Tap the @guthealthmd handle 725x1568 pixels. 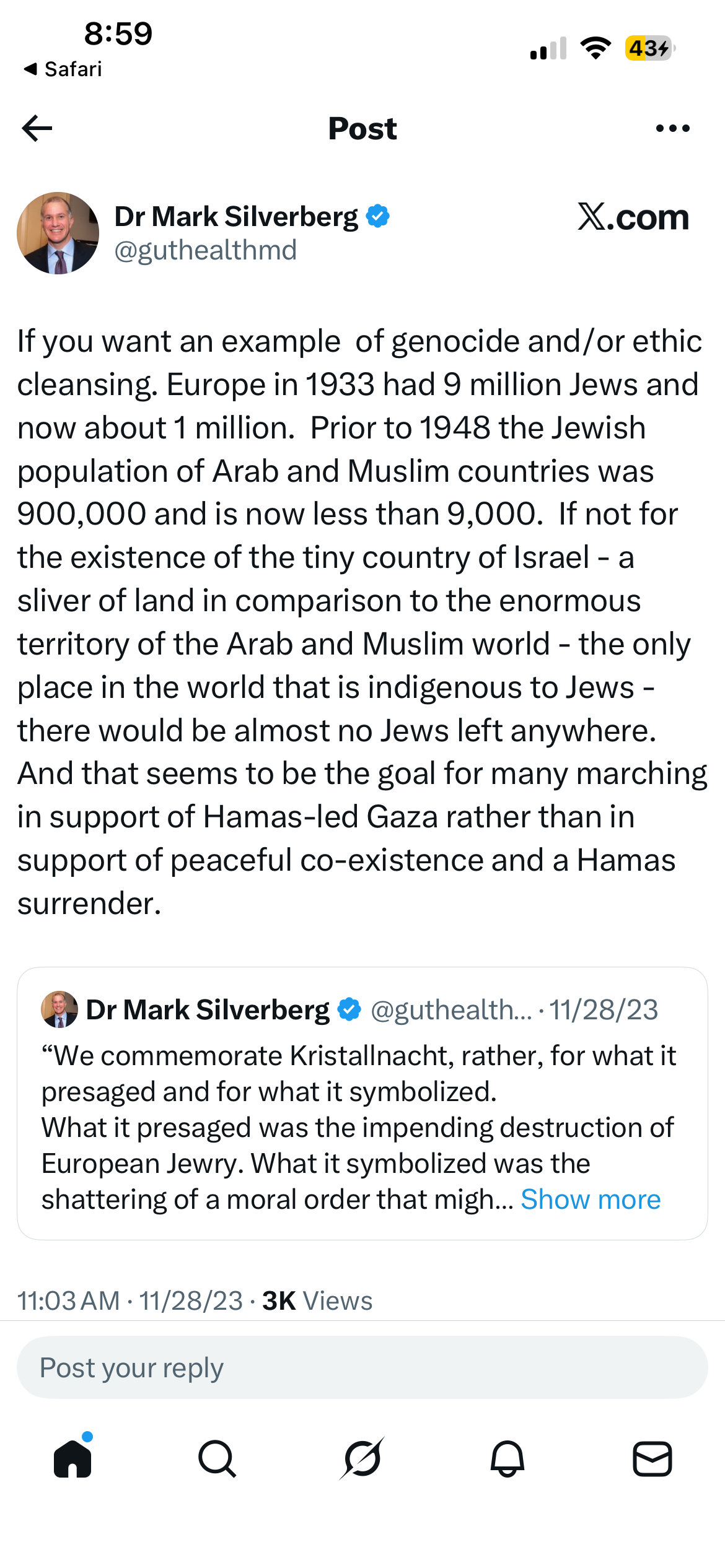coord(206,250)
